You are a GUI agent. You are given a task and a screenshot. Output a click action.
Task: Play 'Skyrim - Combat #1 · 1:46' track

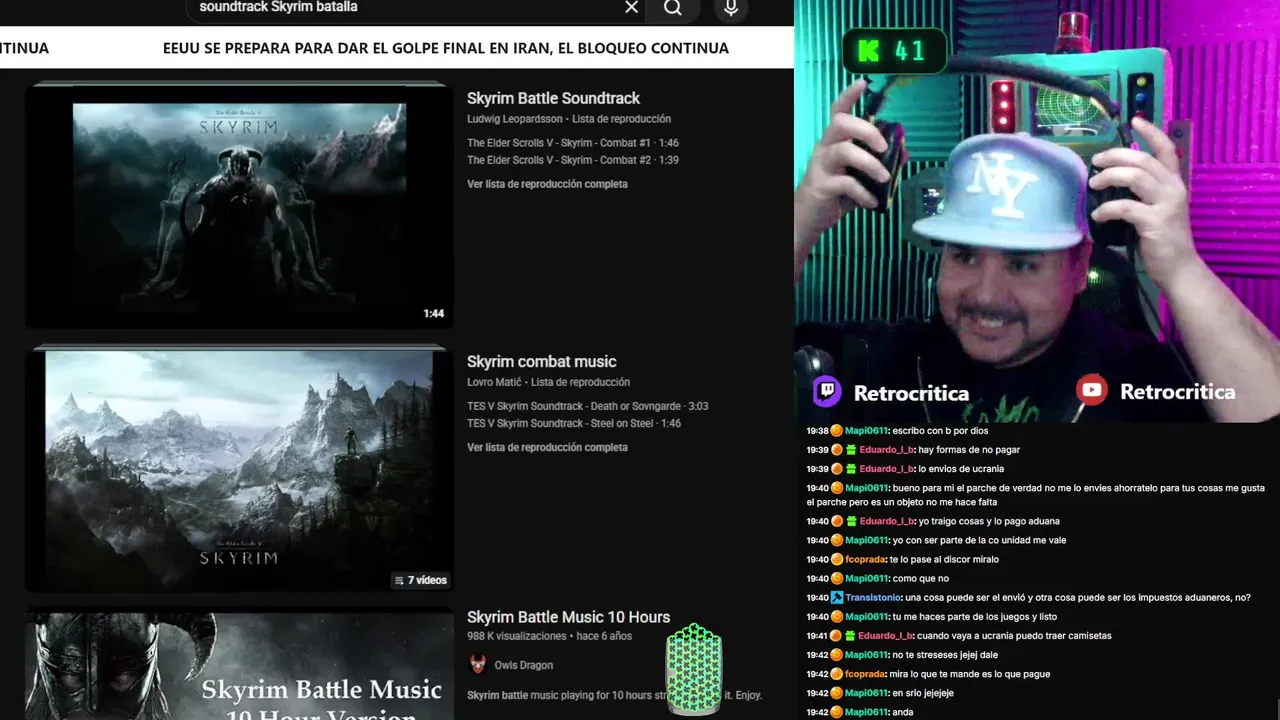click(573, 143)
